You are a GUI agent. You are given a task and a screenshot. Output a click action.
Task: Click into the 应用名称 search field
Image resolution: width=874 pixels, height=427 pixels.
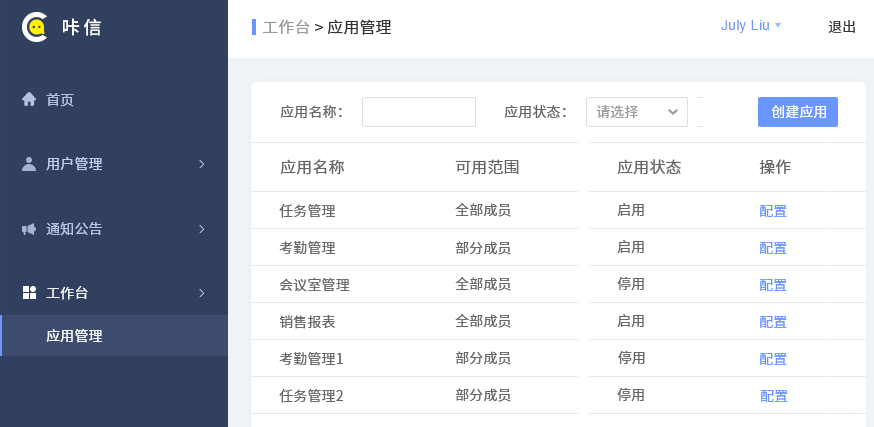tap(419, 112)
